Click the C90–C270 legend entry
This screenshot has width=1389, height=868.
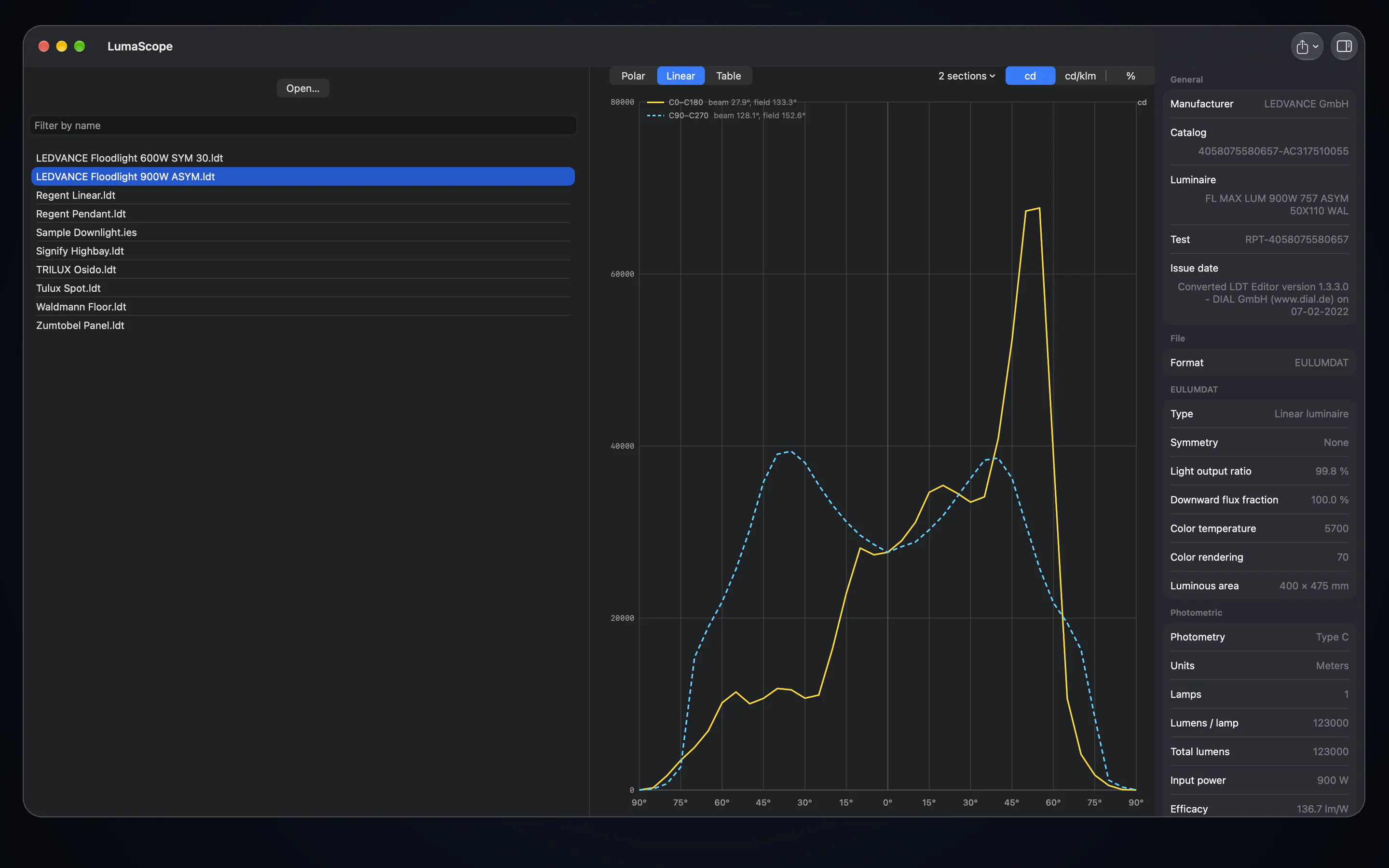[x=725, y=115]
